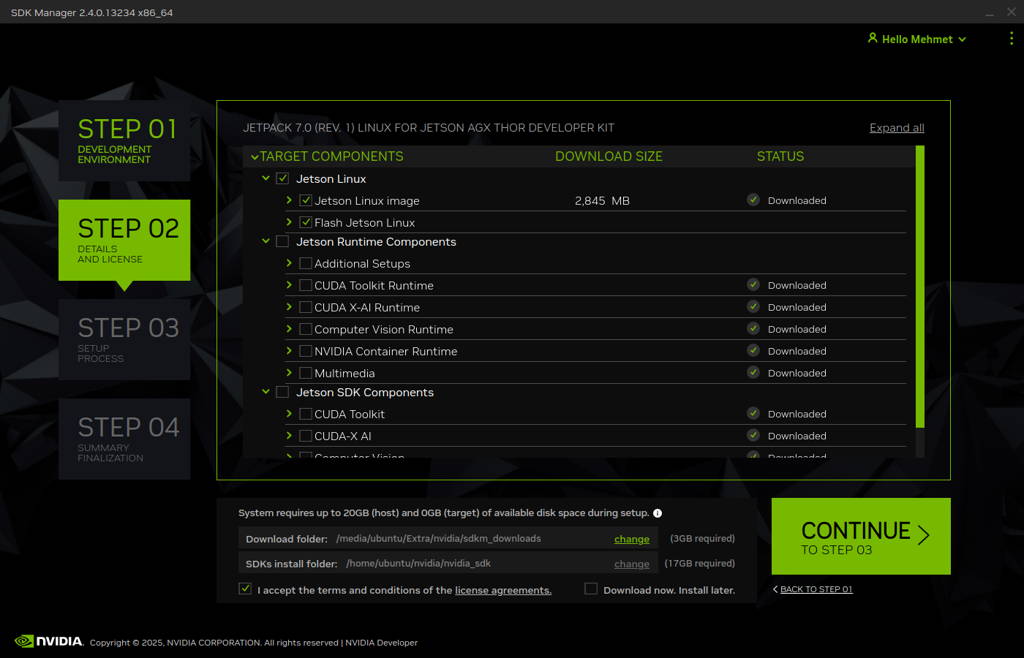
Task: Click CONTINUE to proceed to Step 03
Action: (859, 537)
